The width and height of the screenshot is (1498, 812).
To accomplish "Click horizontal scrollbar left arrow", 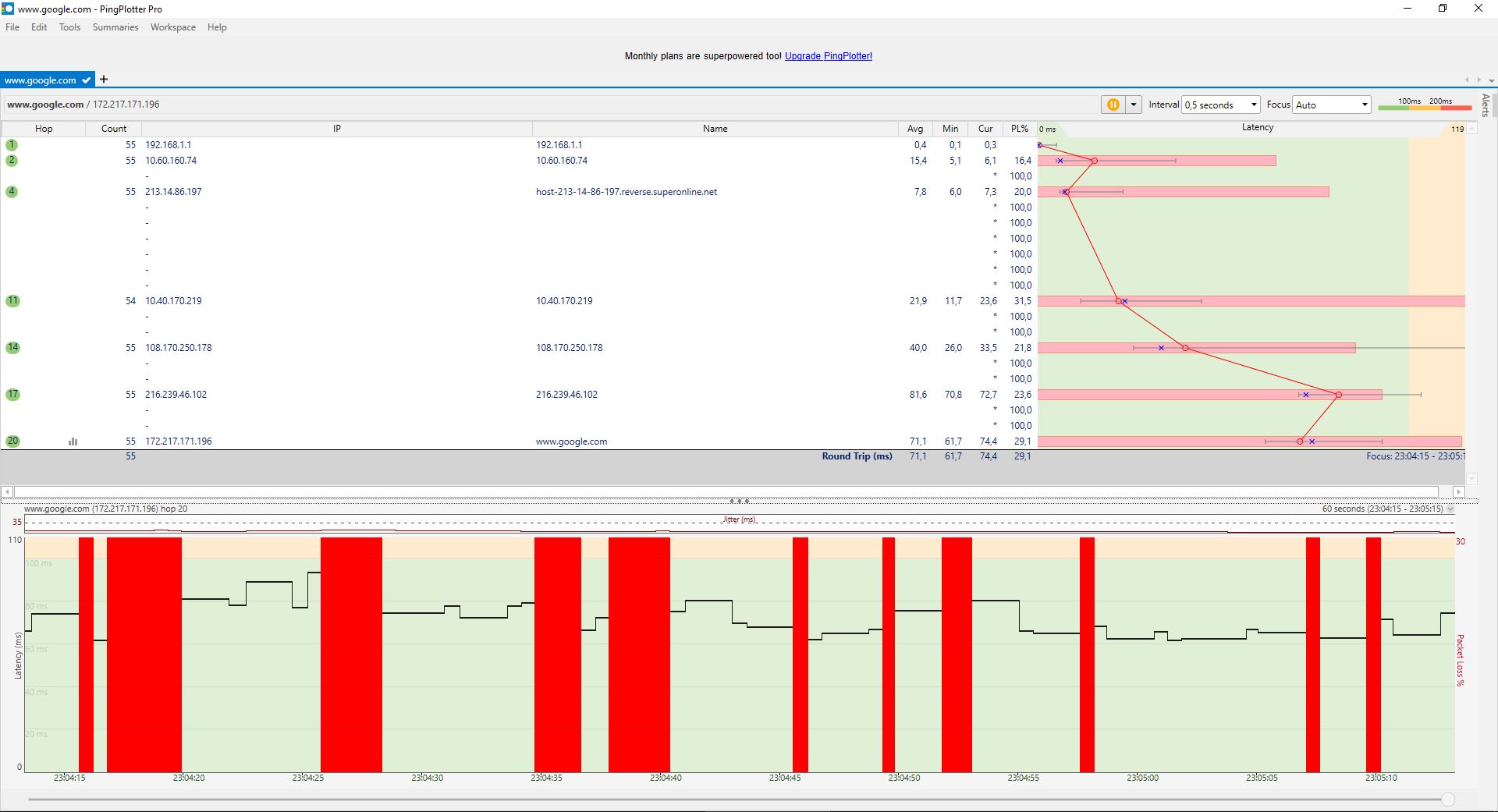I will 7,491.
